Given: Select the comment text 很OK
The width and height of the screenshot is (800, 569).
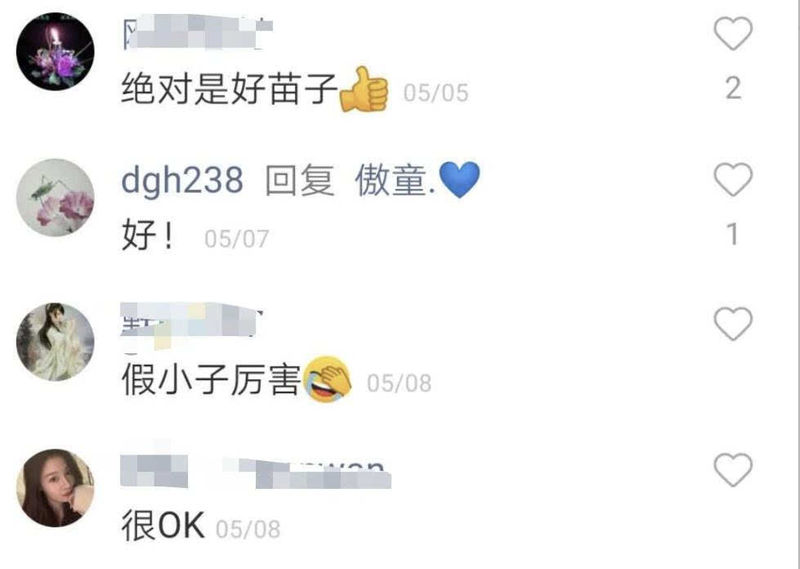Looking at the screenshot, I should click(163, 525).
